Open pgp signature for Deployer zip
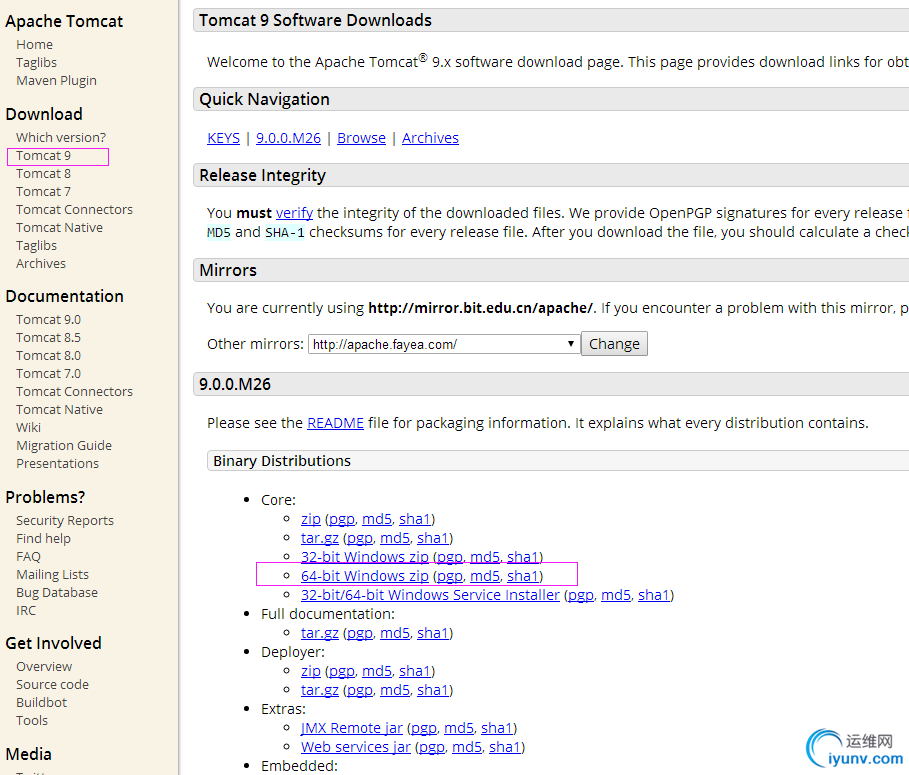Viewport: 909px width, 775px height. (x=341, y=671)
